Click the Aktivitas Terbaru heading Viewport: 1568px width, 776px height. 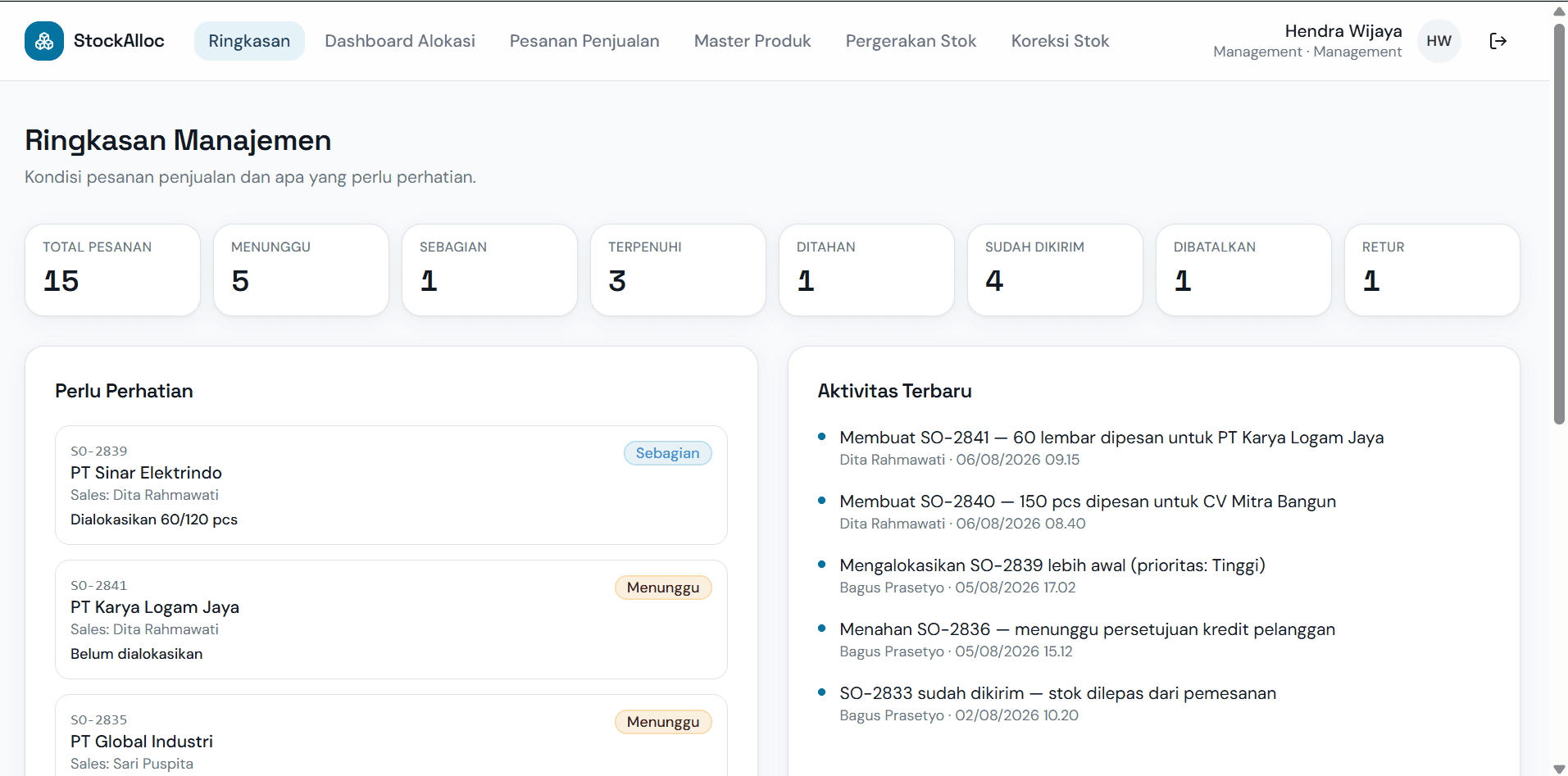(894, 391)
